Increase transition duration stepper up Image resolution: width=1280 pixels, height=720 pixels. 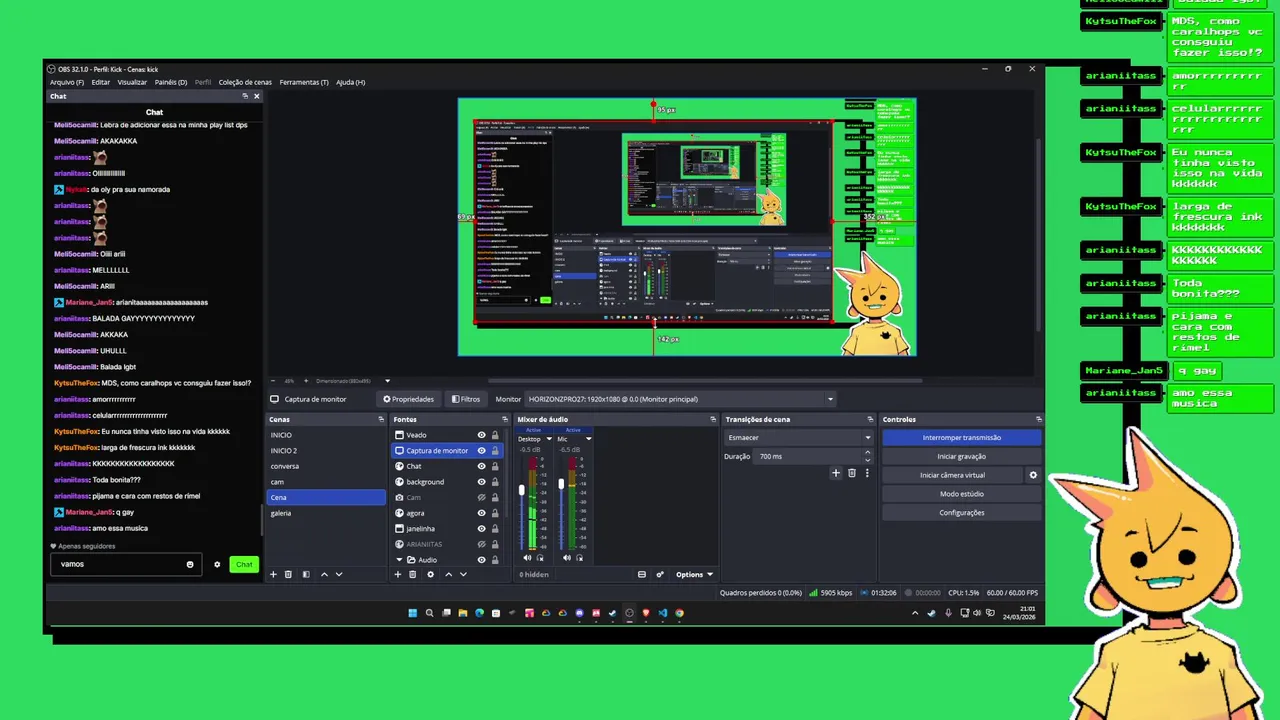coord(867,452)
